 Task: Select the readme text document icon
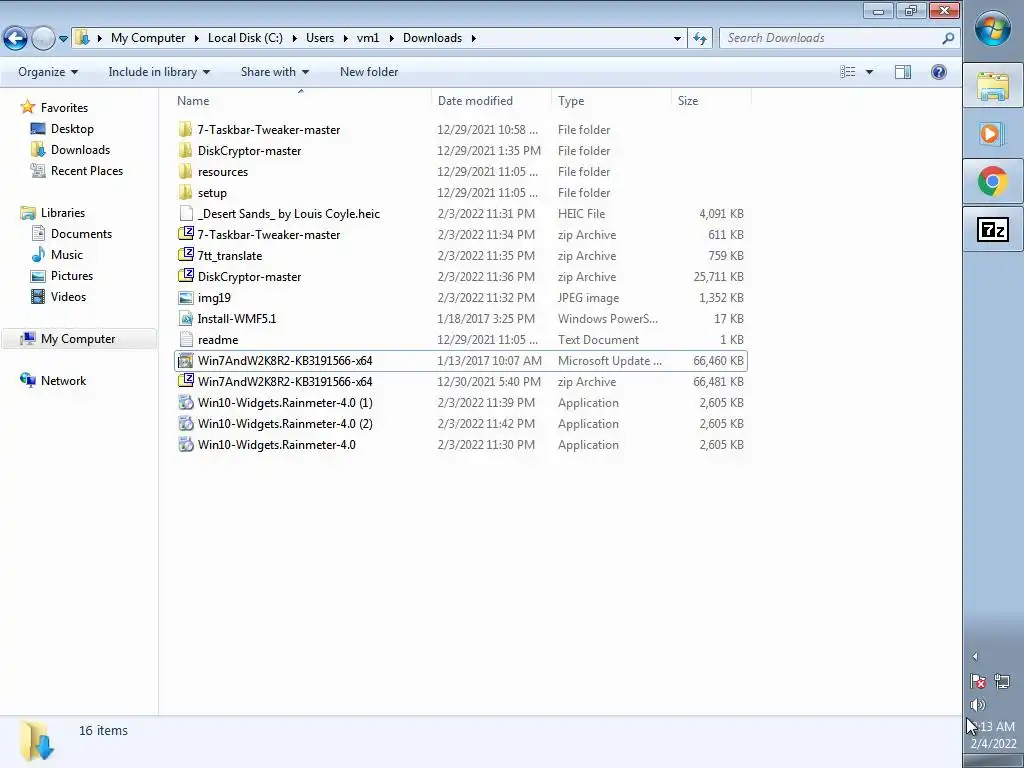185,340
